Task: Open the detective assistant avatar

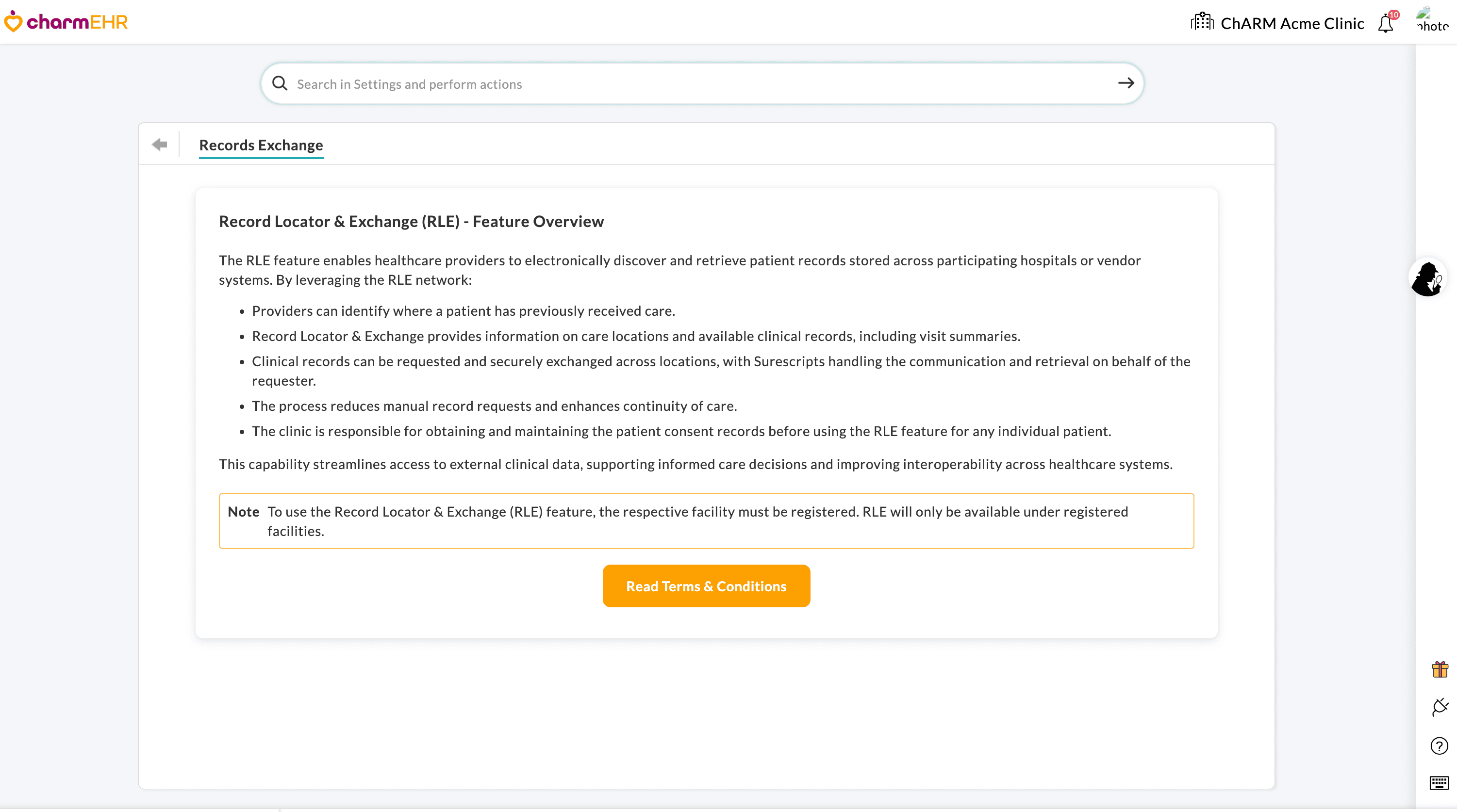Action: (1426, 277)
